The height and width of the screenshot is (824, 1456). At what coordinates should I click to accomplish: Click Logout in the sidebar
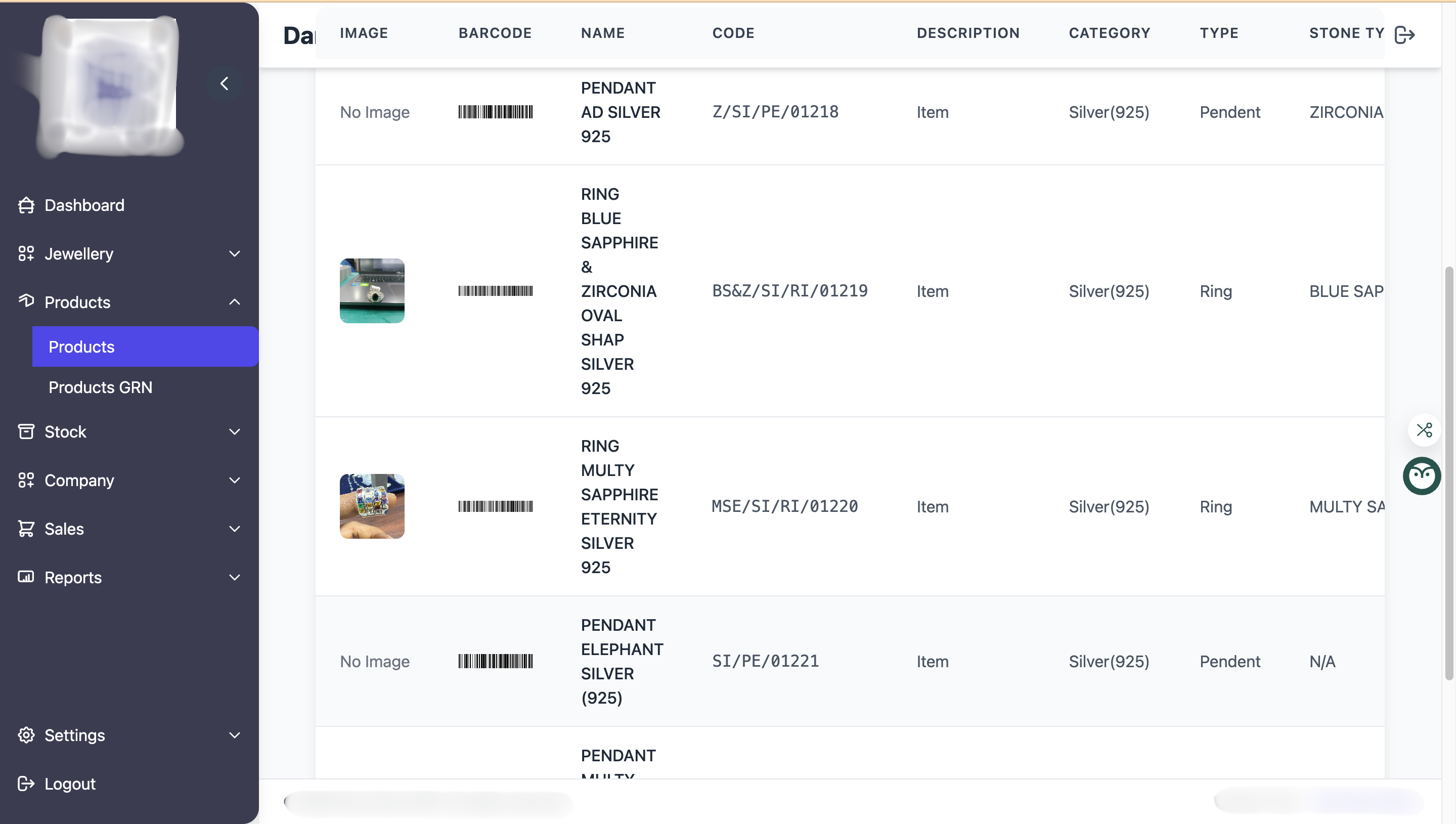coord(70,783)
